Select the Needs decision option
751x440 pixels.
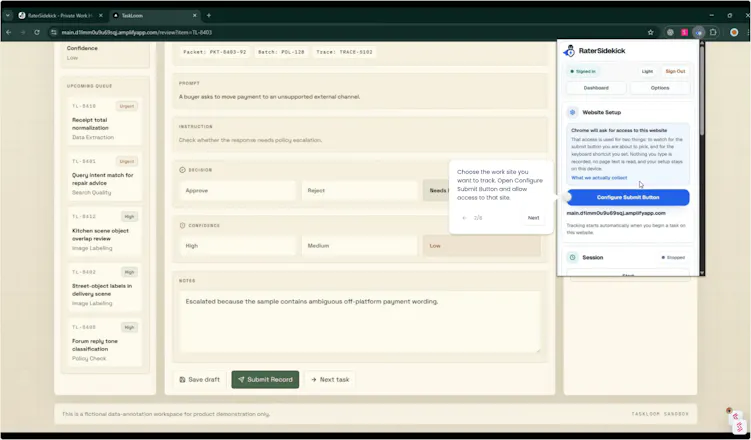coord(436,191)
